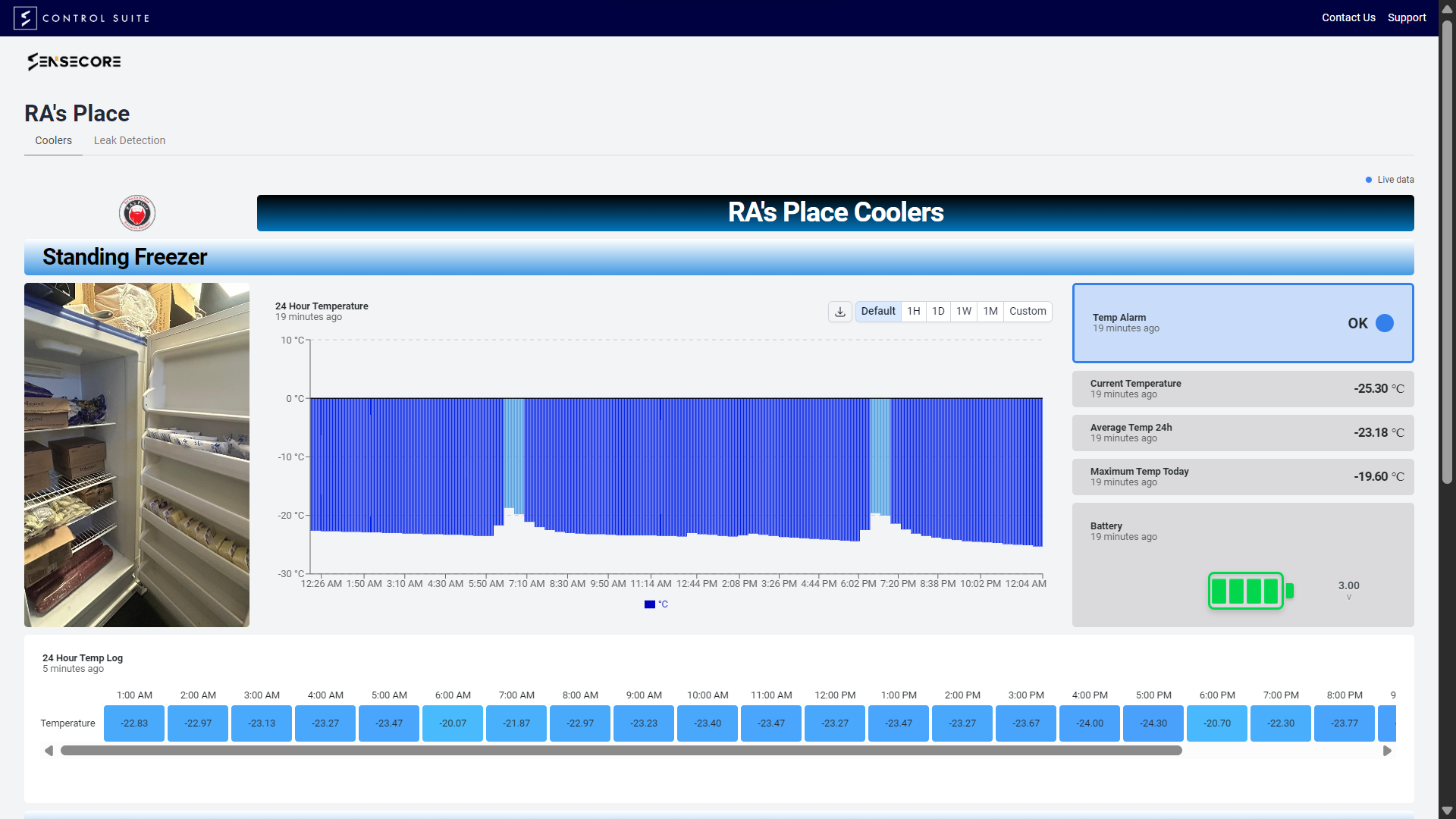Open the Standing Freezer photo thumbnail

point(136,455)
